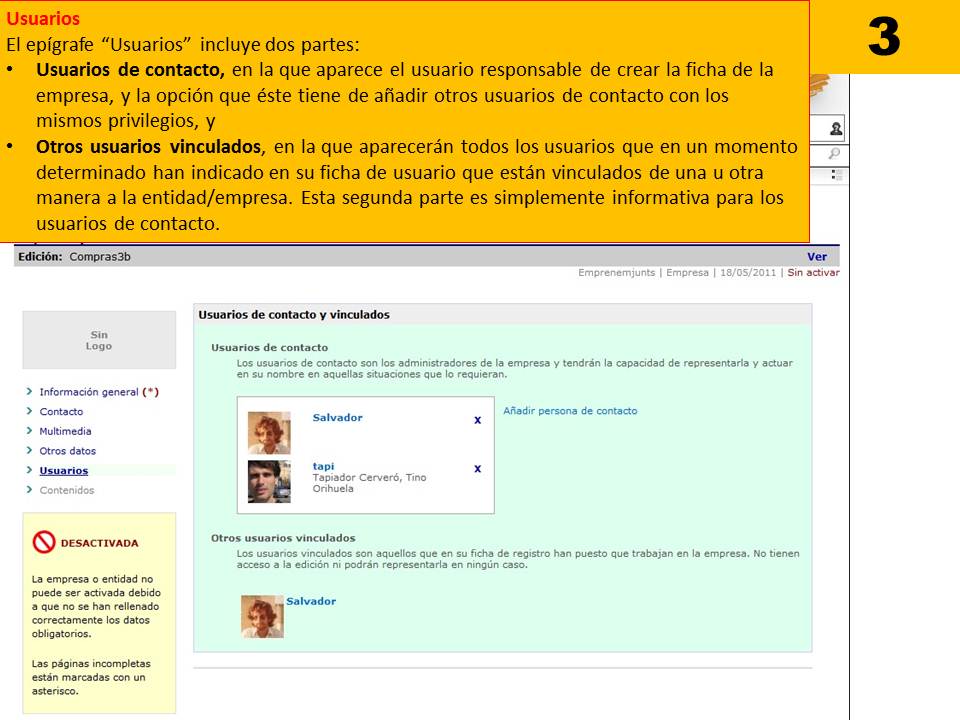The height and width of the screenshot is (720, 960).
Task: Remove tapi using the X icon
Action: coord(477,467)
